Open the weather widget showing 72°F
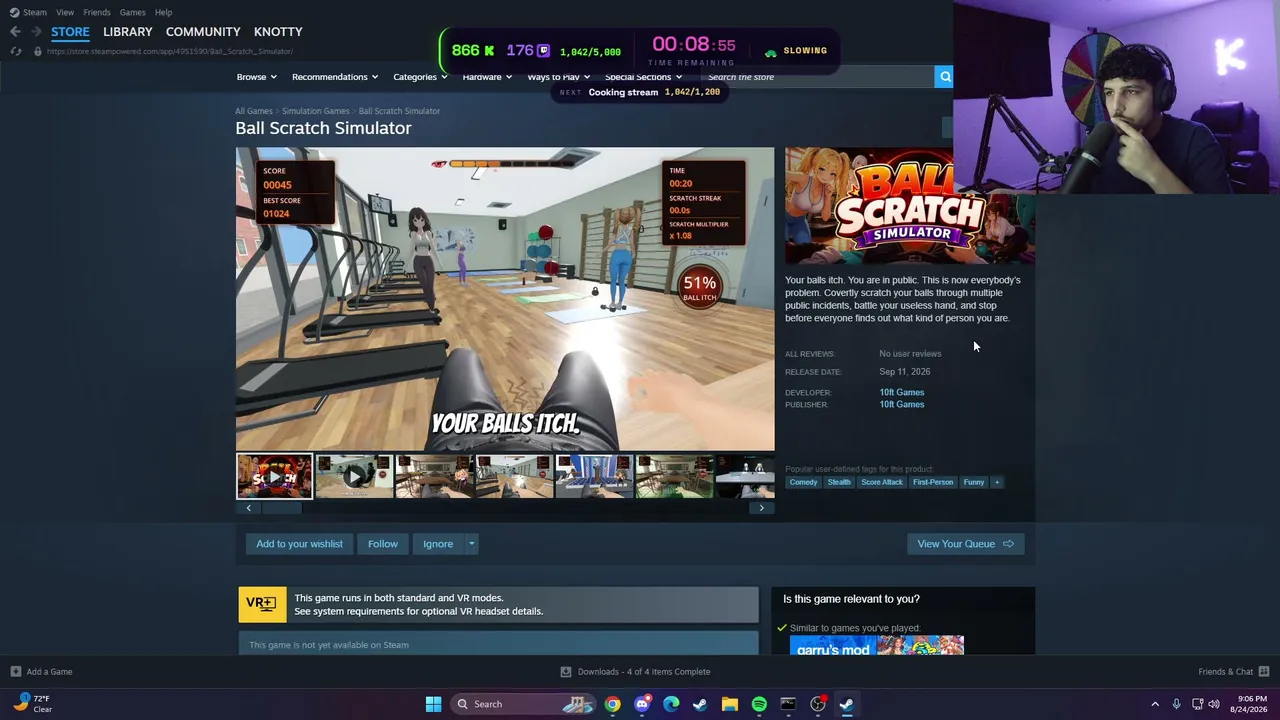Screen dimensions: 1280x720 click(32, 704)
